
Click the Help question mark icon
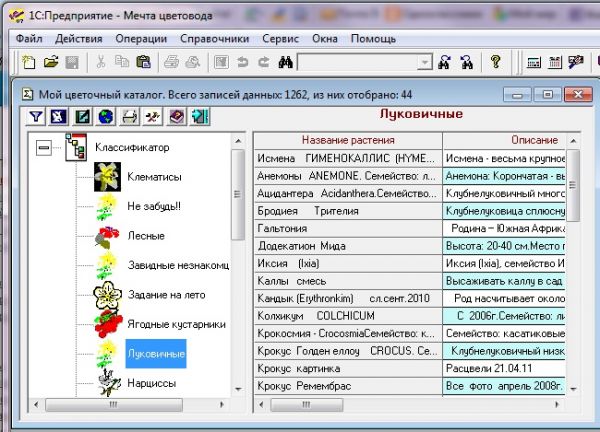point(496,62)
